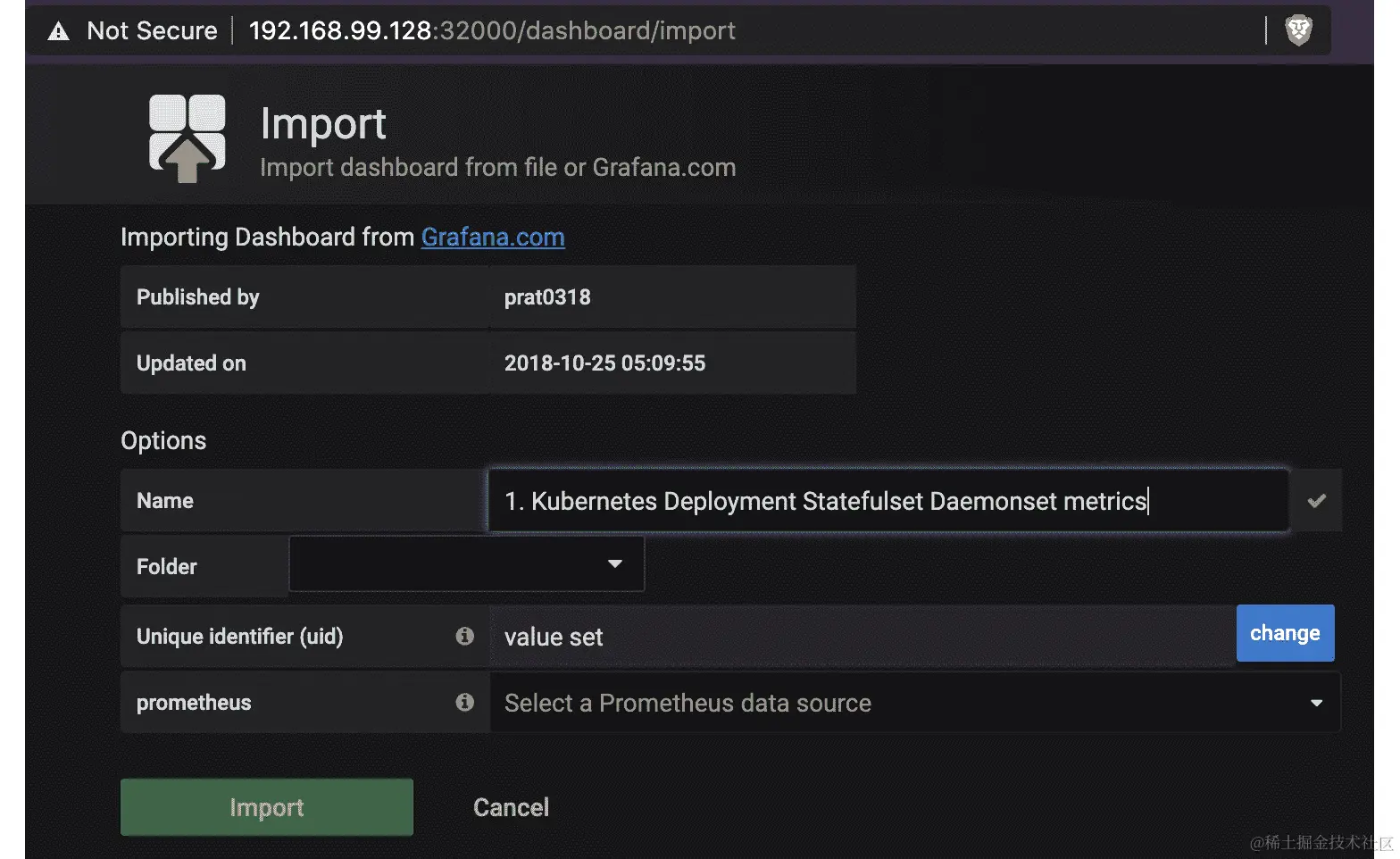1400x859 pixels.
Task: Click the Not Secure warning triangle icon
Action: [x=58, y=31]
